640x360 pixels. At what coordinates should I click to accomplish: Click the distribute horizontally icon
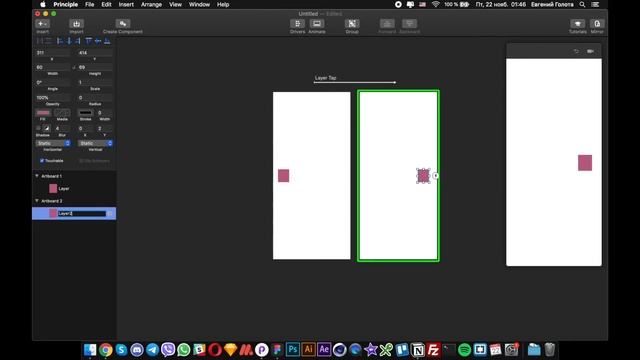click(40, 41)
